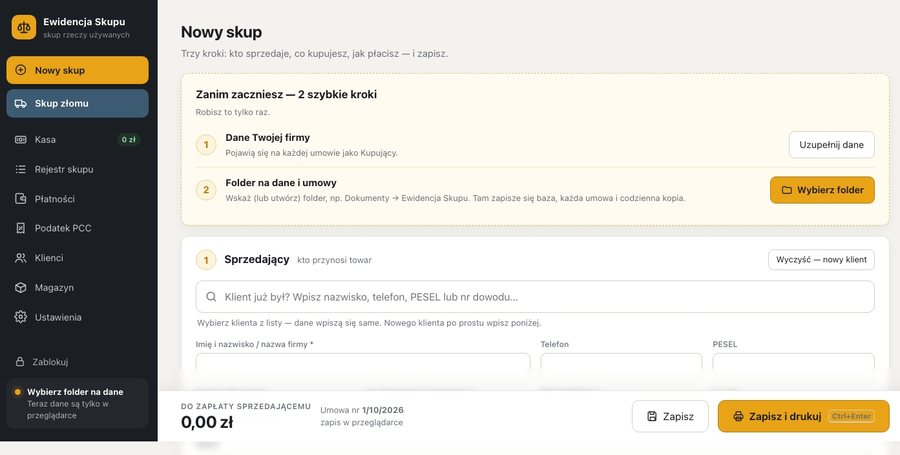Open the Klienci list

click(77, 258)
